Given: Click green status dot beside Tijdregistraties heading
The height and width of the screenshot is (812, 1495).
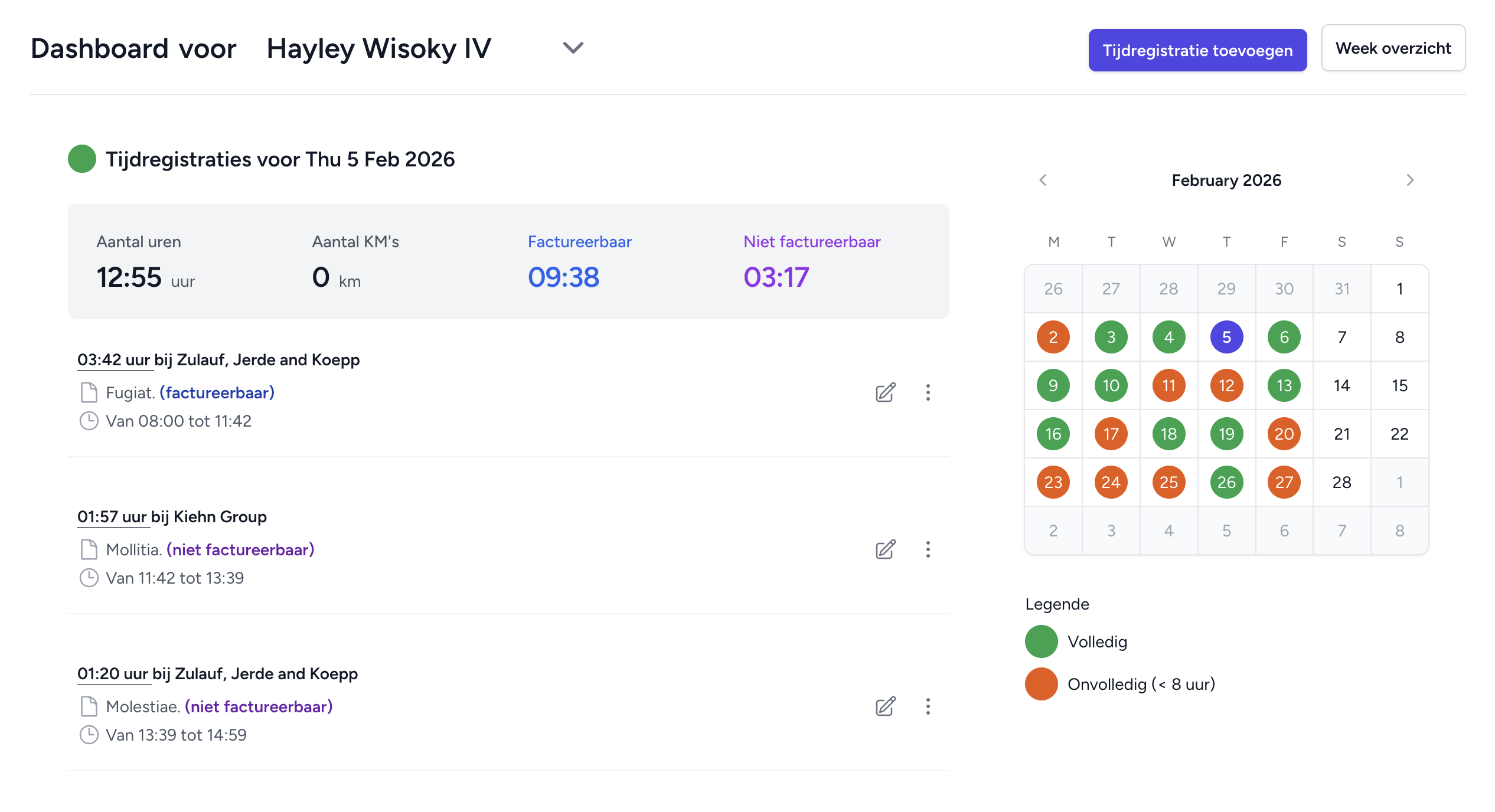Looking at the screenshot, I should 82,159.
